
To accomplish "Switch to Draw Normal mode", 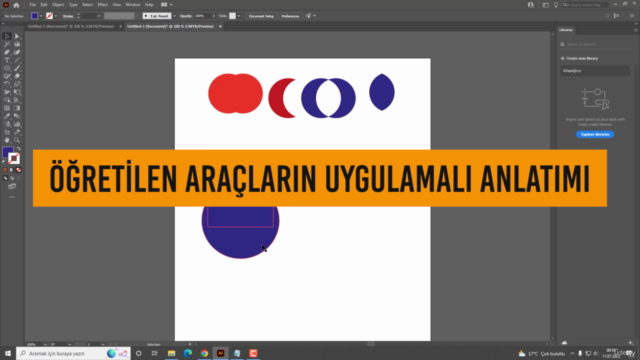I will [5, 178].
